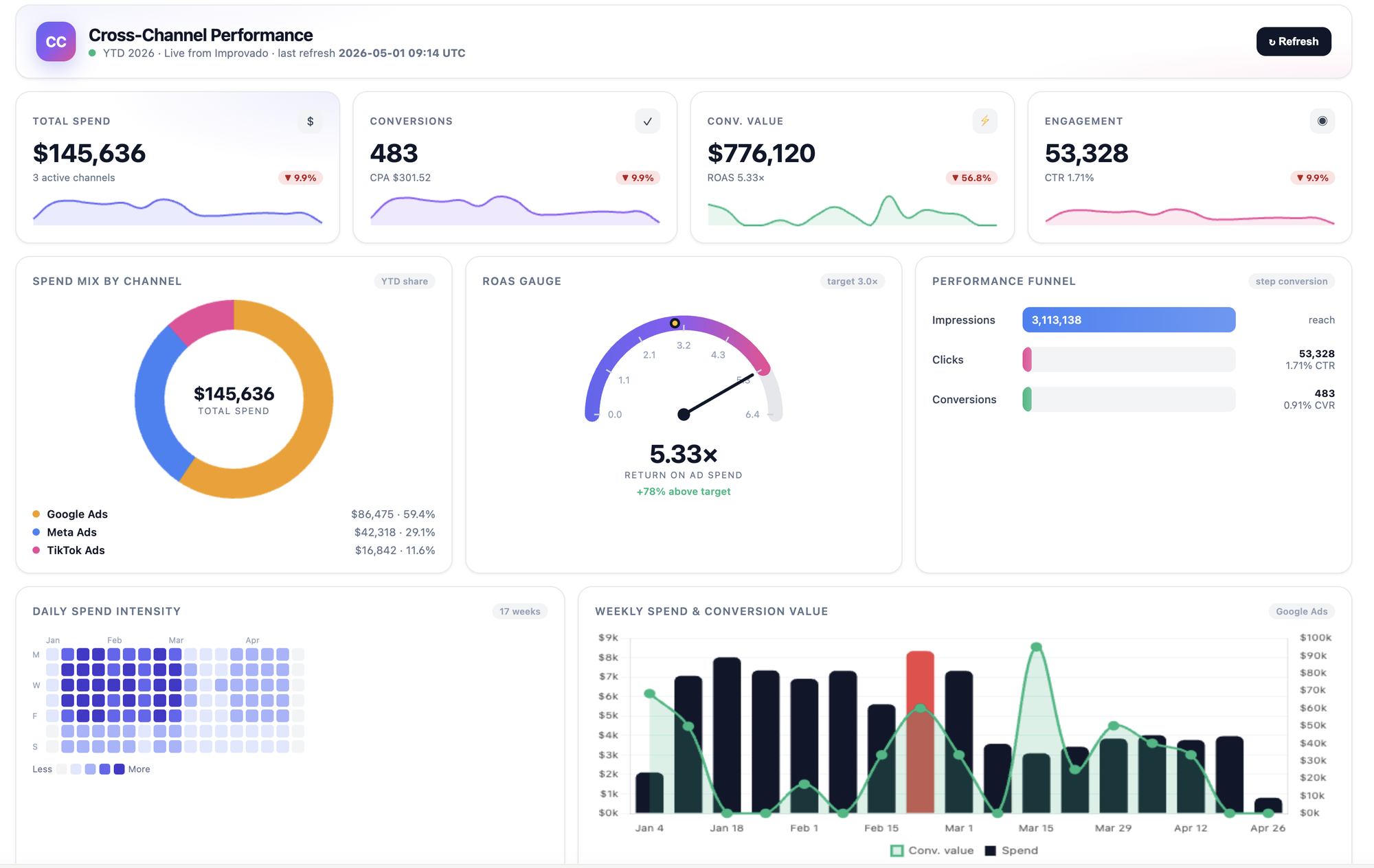Click the Google Ads pill on weekly chart
Image resolution: width=1374 pixels, height=868 pixels.
1302,611
